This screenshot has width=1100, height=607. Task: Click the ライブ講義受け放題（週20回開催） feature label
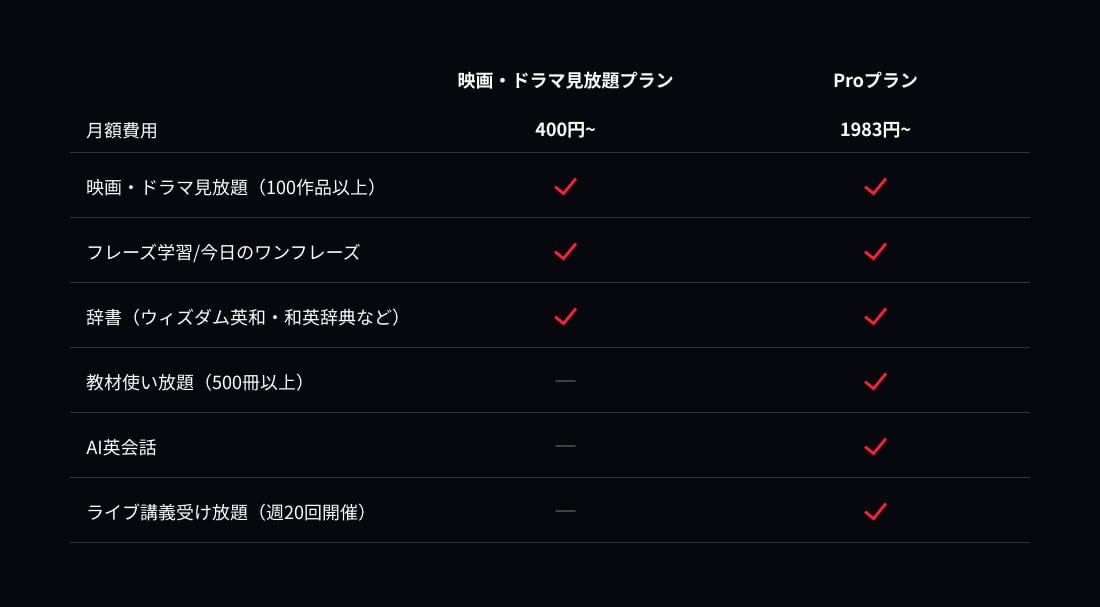[227, 512]
